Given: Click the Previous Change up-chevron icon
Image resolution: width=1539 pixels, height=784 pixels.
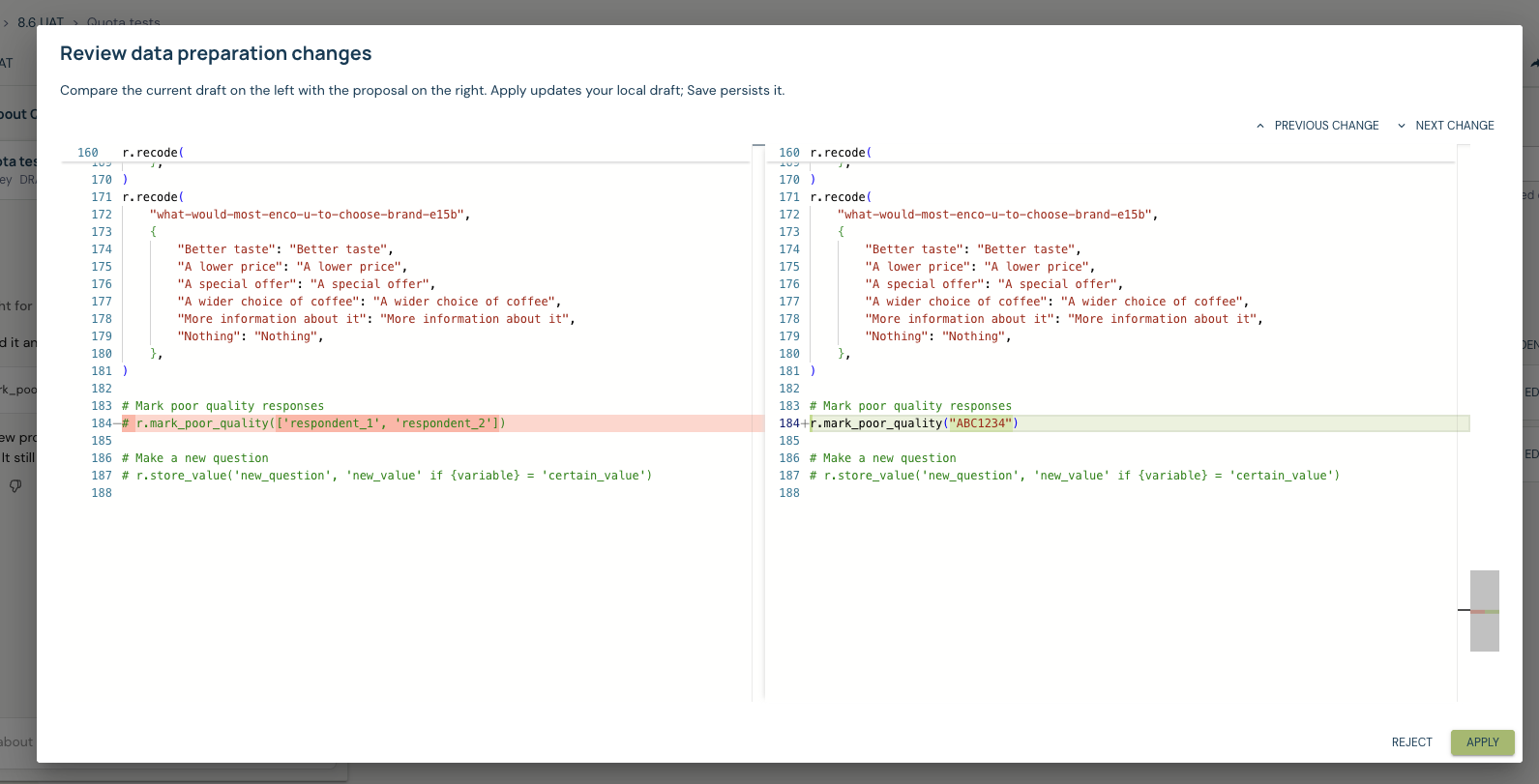Looking at the screenshot, I should point(1259,126).
